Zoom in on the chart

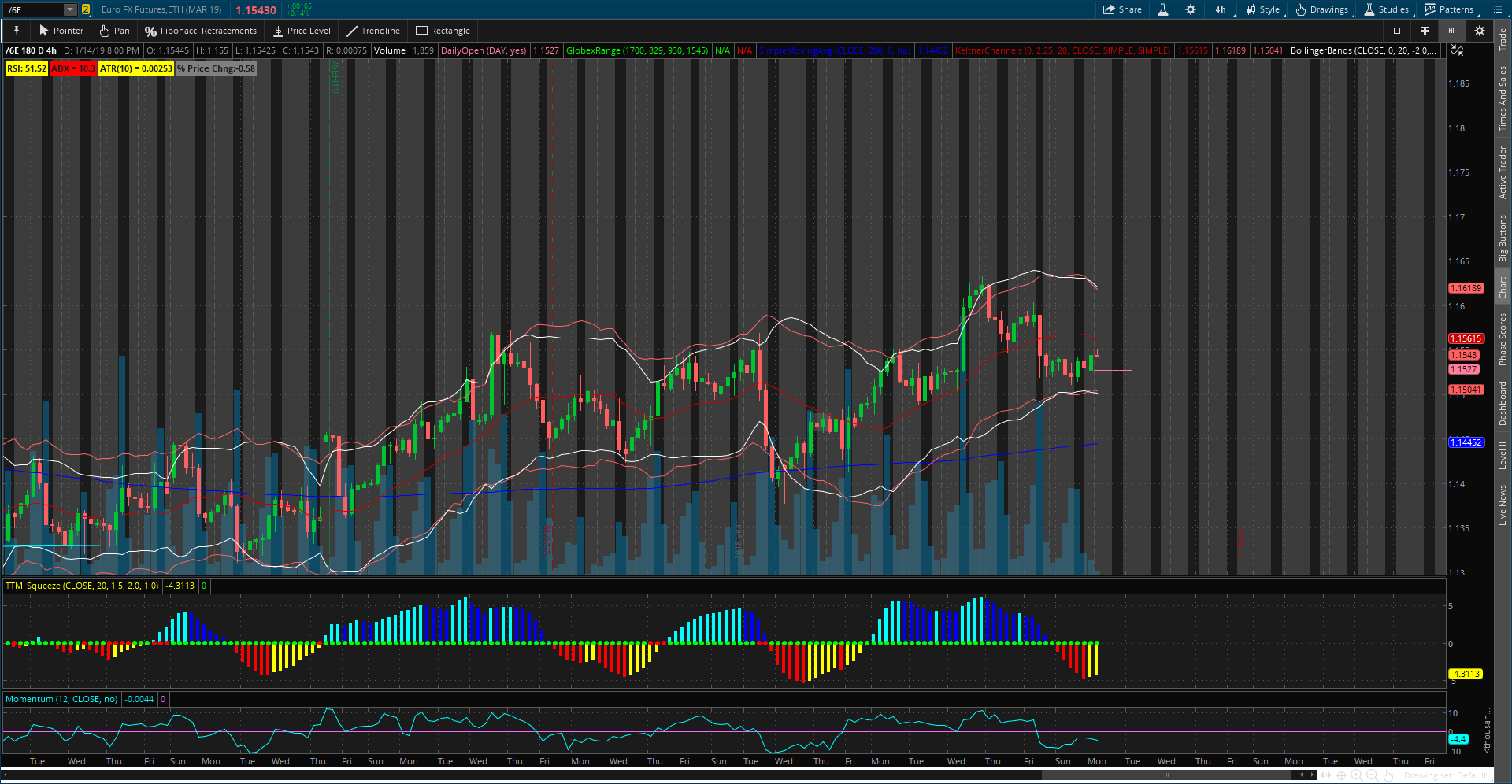tap(1357, 775)
